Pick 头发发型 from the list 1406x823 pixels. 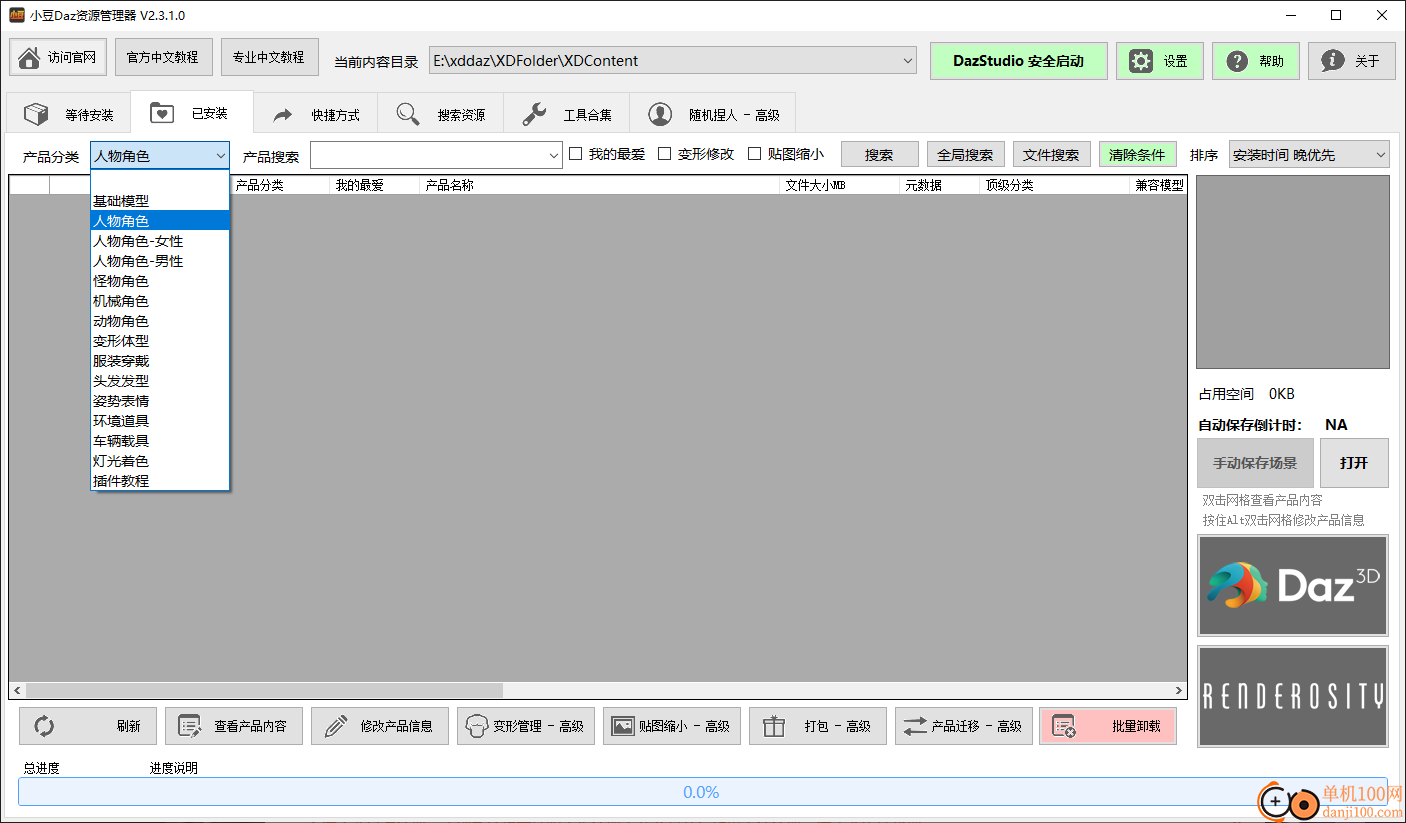tap(160, 381)
